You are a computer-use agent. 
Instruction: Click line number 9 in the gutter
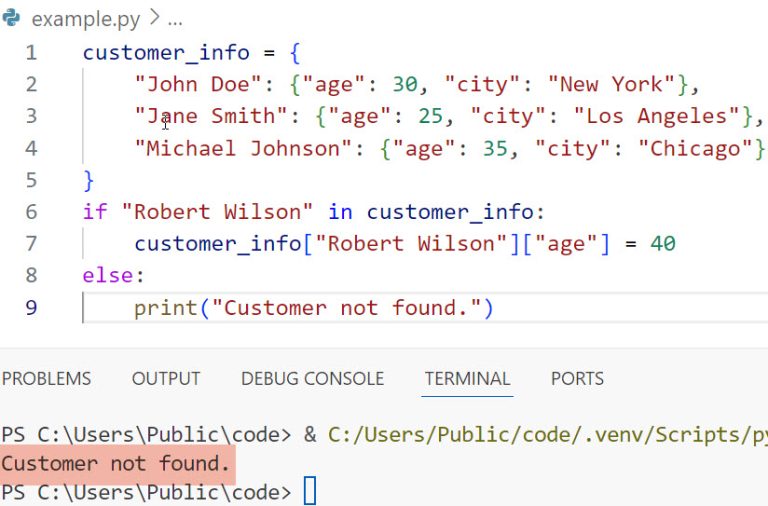(31, 308)
